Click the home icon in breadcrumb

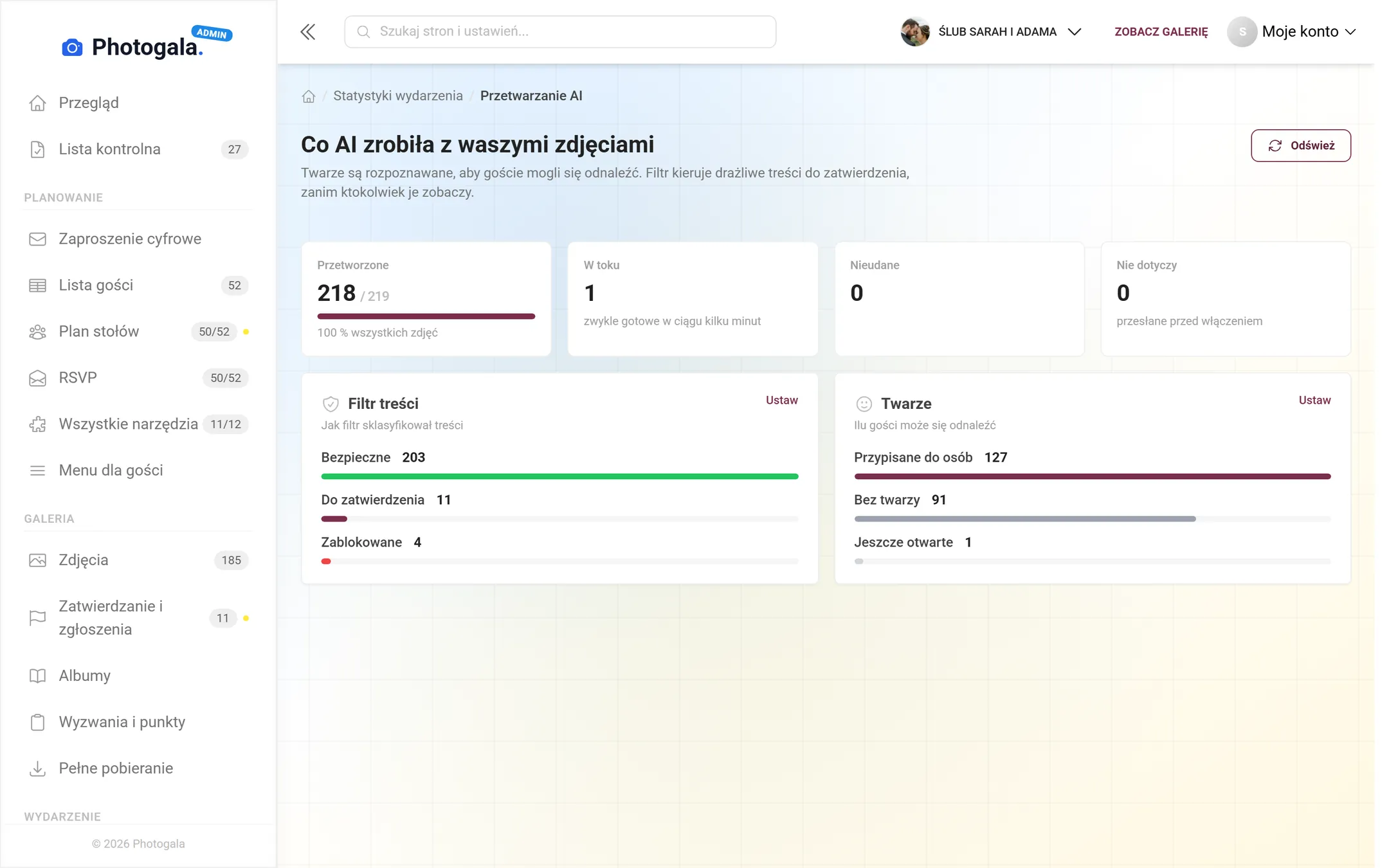309,96
